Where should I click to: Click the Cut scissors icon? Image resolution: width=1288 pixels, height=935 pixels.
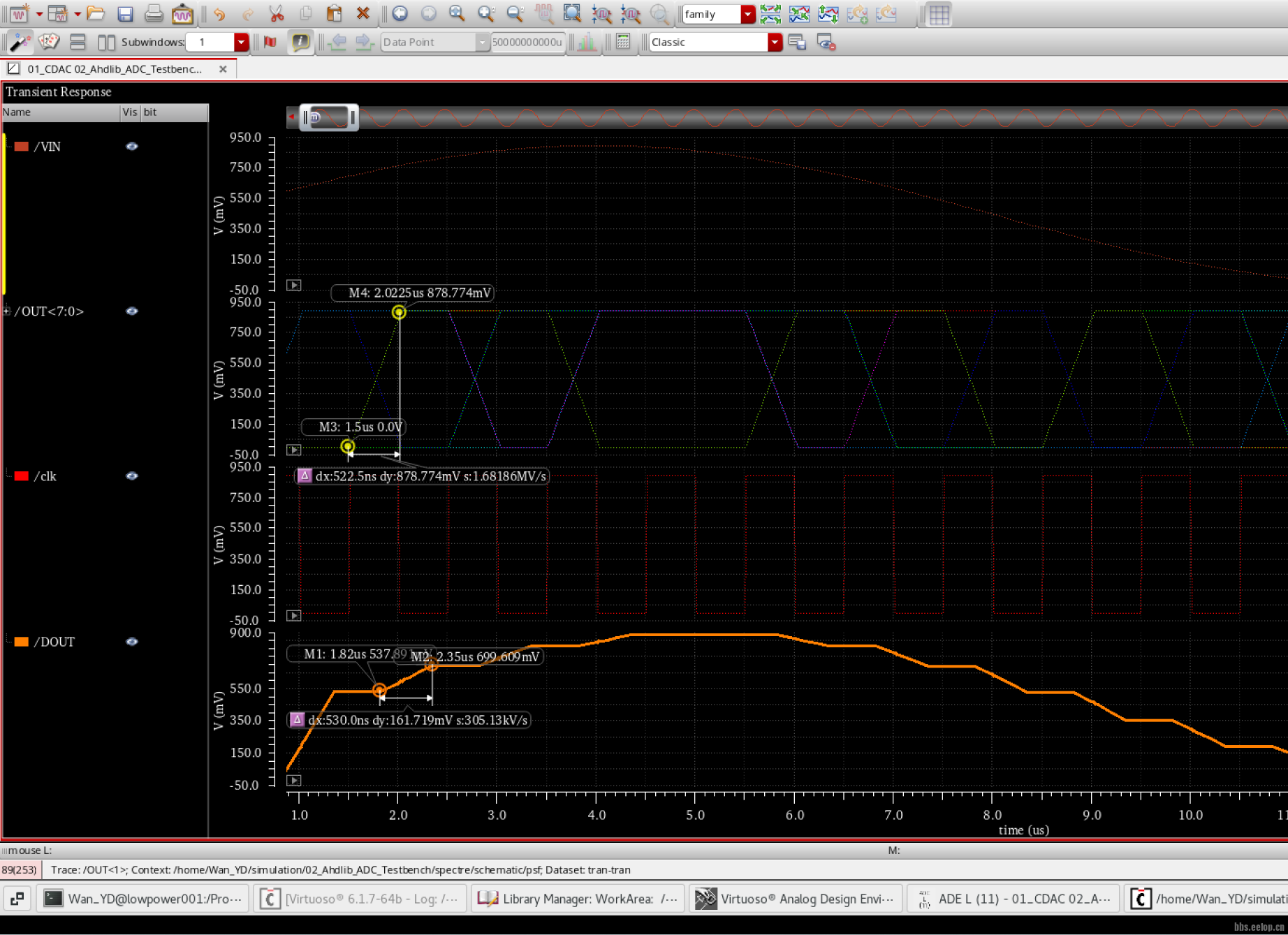[x=277, y=13]
